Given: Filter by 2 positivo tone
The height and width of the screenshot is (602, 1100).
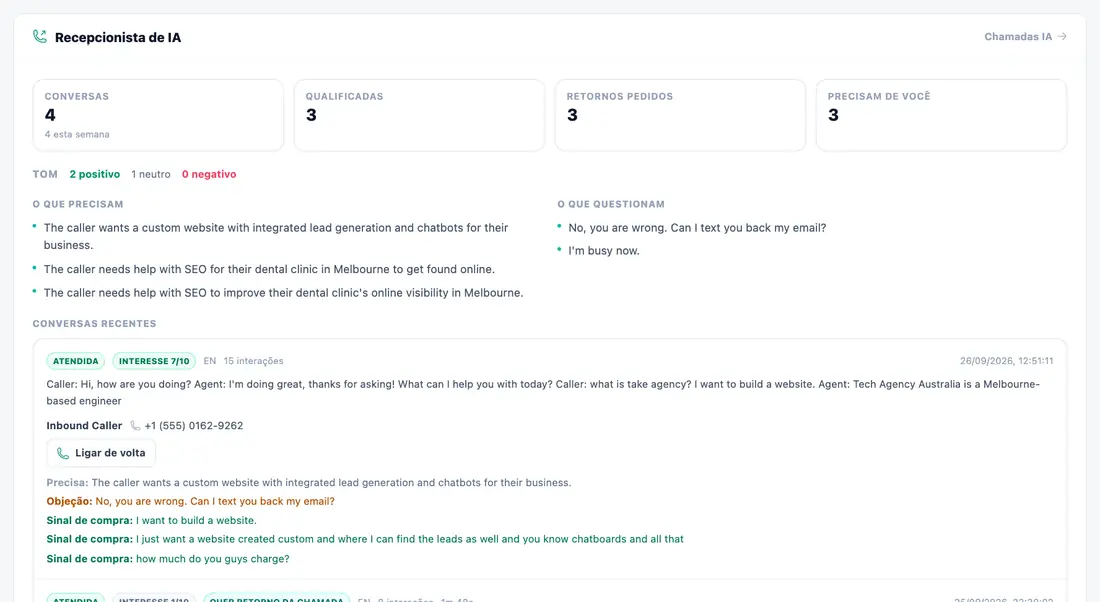Looking at the screenshot, I should [x=95, y=174].
